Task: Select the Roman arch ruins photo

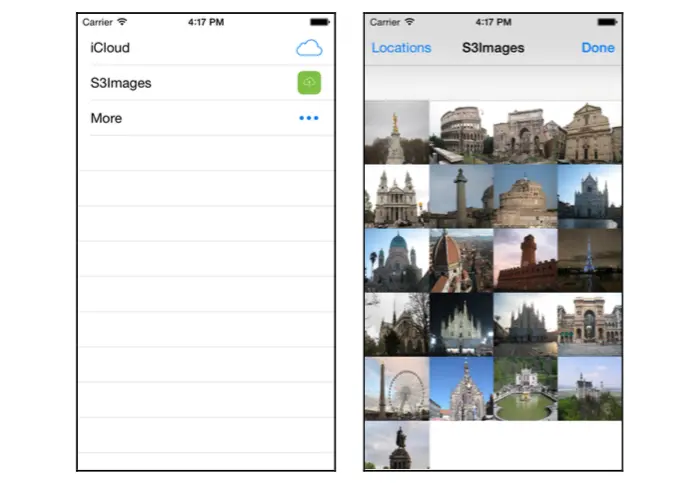Action: [525, 132]
